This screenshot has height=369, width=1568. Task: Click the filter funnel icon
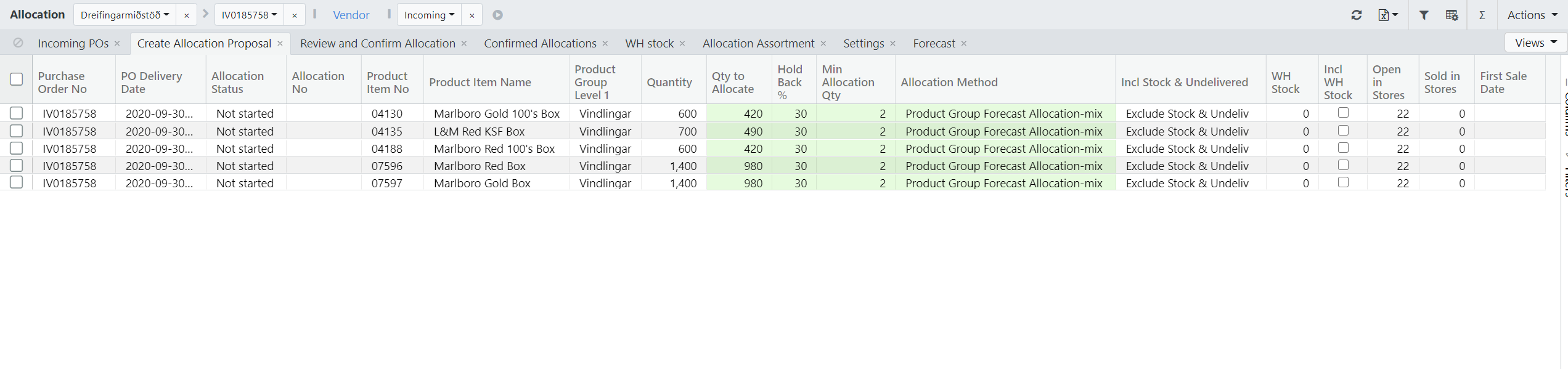1424,15
